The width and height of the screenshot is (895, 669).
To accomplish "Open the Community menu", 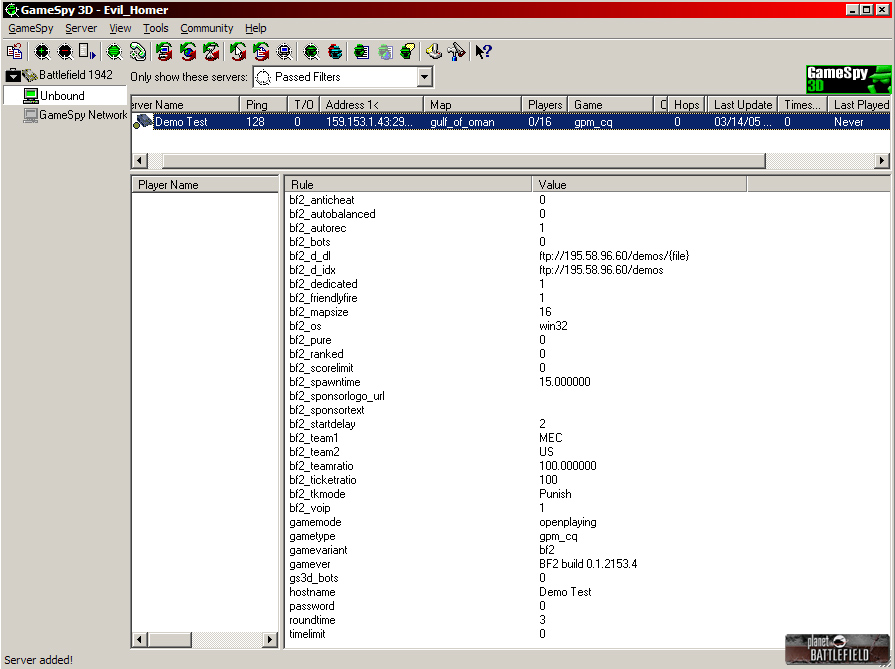I will (x=207, y=28).
